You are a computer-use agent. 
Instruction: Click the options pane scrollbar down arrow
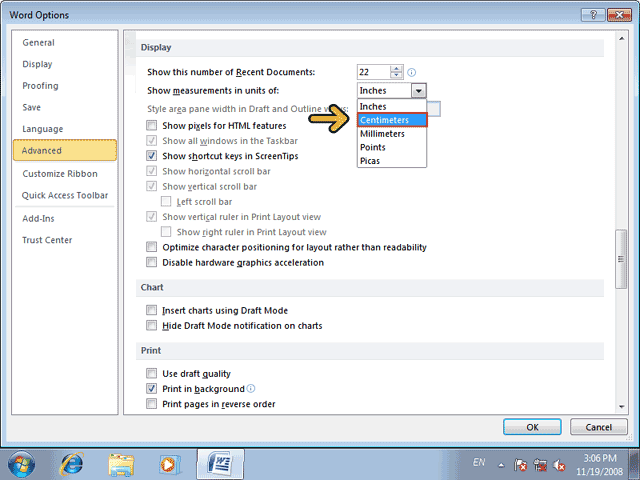tap(621, 407)
